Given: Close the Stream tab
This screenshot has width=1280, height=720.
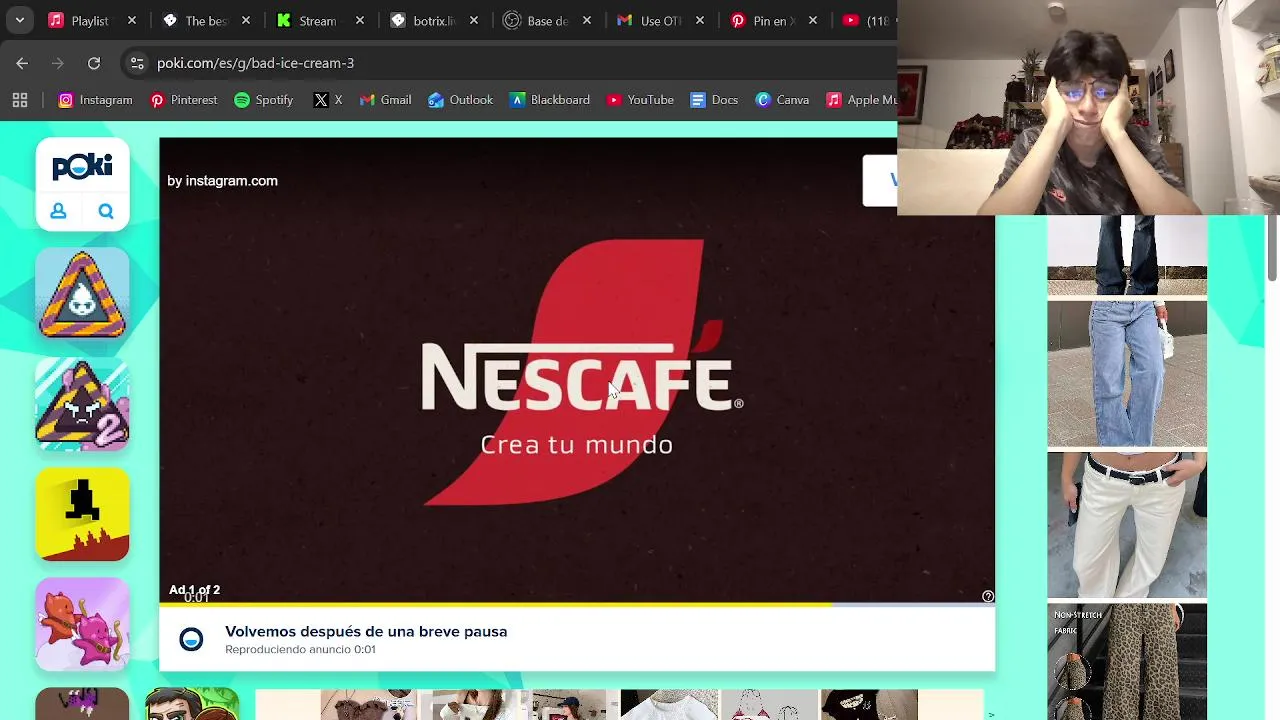Looking at the screenshot, I should click(360, 20).
